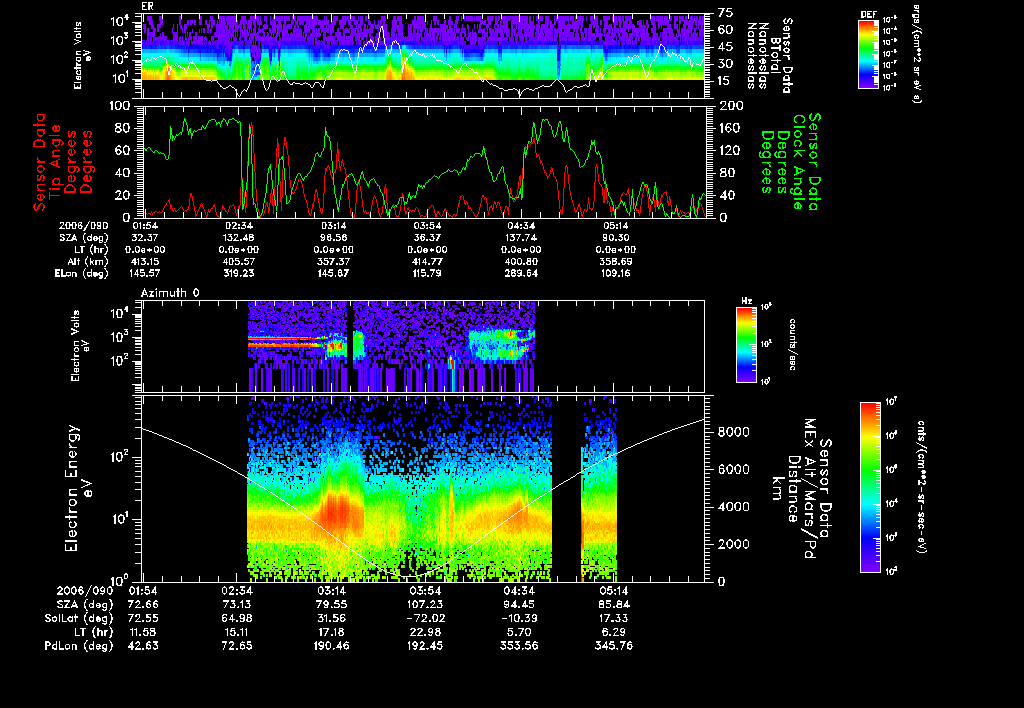Click the DEF rainbow color bar
This screenshot has height=708, width=1024.
point(868,54)
